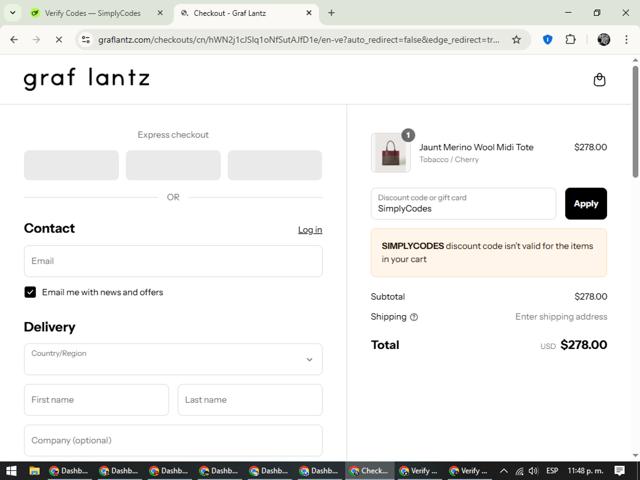Focus the Email input field
This screenshot has height=480, width=640.
pos(173,261)
